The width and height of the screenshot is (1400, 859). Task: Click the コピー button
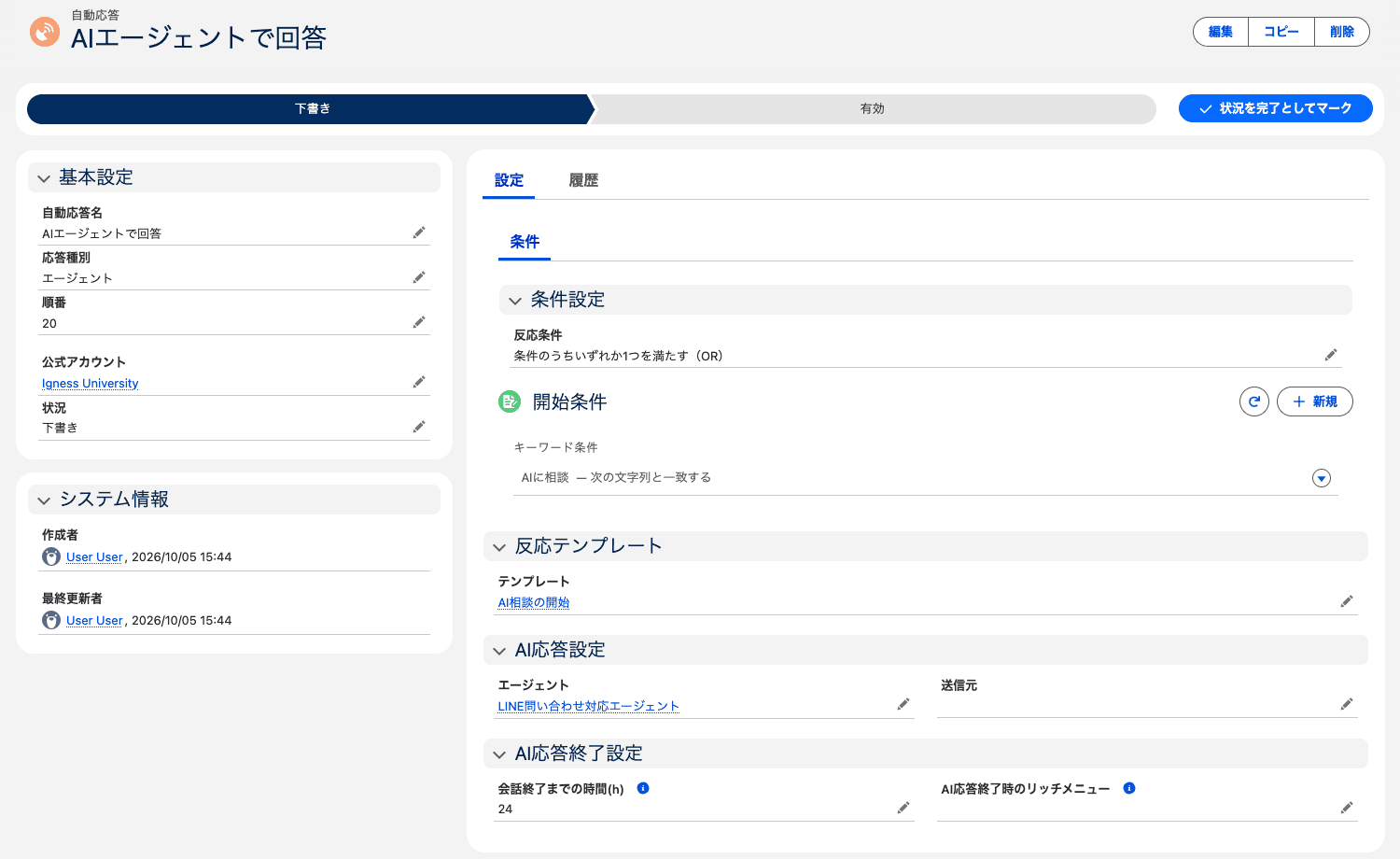tap(1281, 32)
